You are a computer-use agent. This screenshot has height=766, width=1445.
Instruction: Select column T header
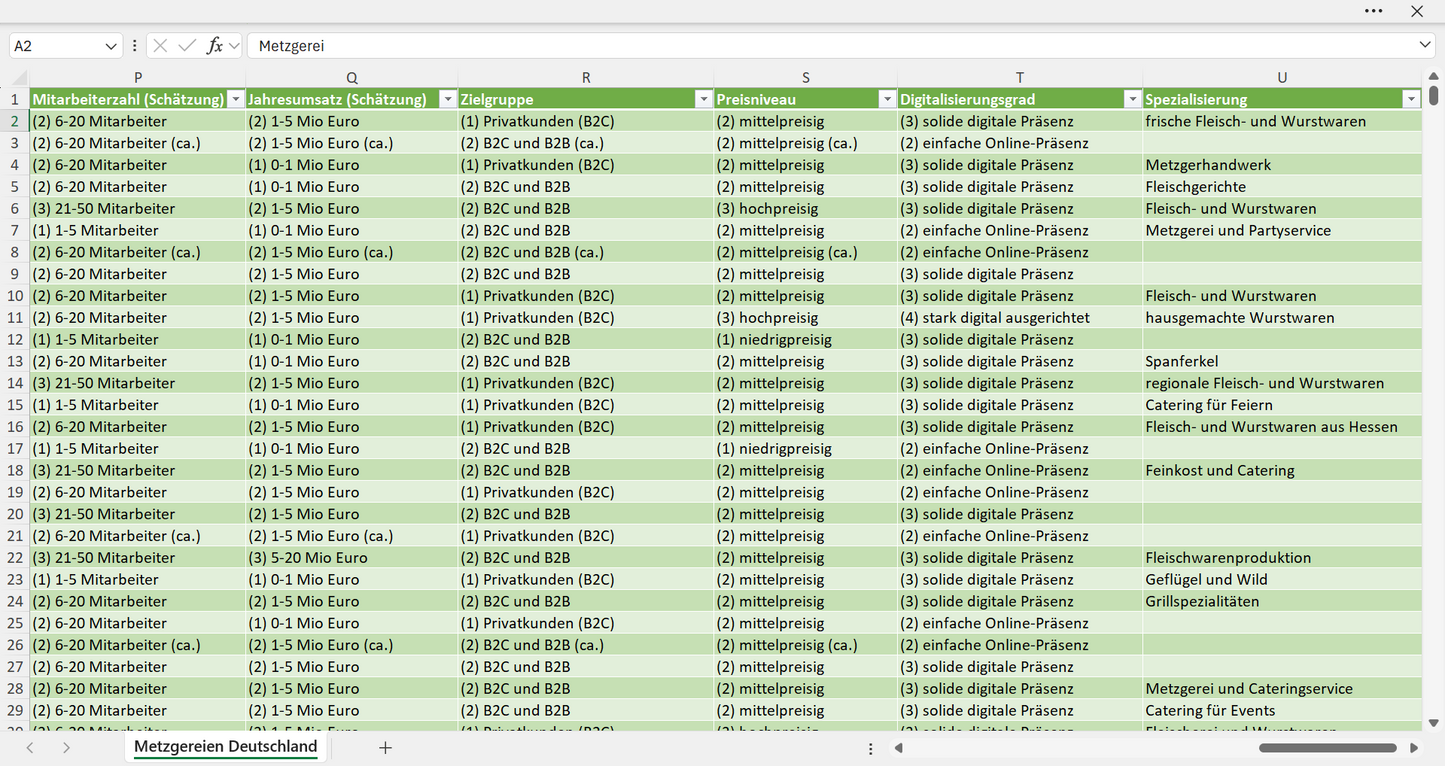1020,78
